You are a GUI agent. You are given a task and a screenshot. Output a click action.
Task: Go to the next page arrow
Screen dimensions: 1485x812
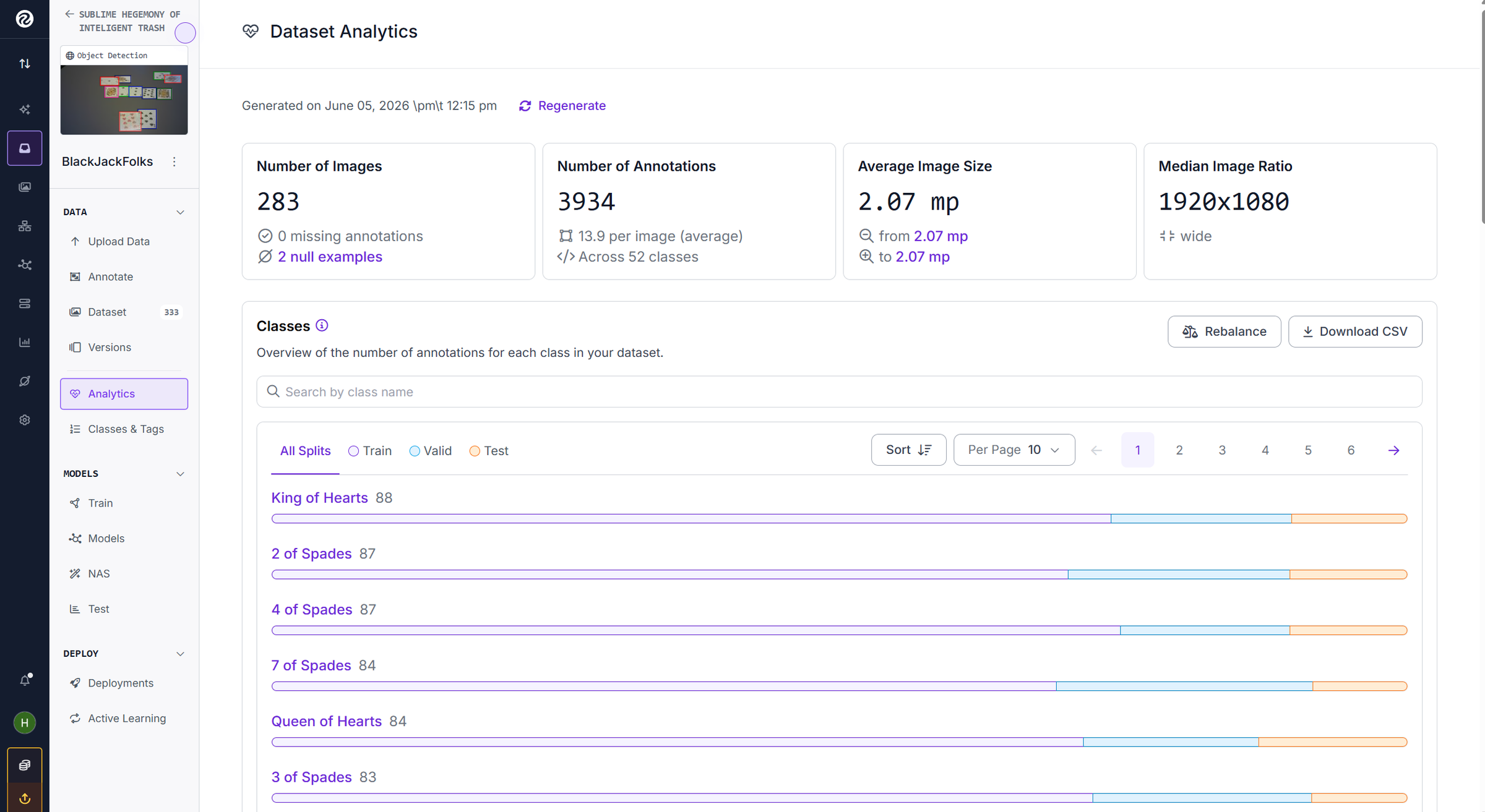pos(1393,450)
